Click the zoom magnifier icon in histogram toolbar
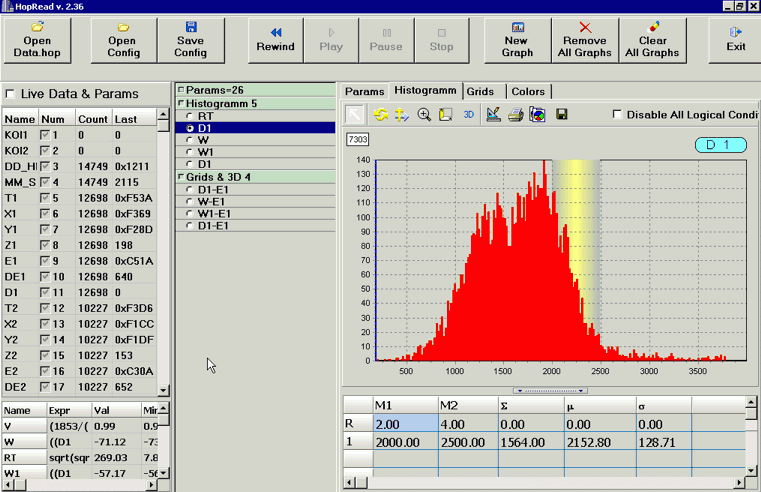The height and width of the screenshot is (492, 761). tap(424, 115)
